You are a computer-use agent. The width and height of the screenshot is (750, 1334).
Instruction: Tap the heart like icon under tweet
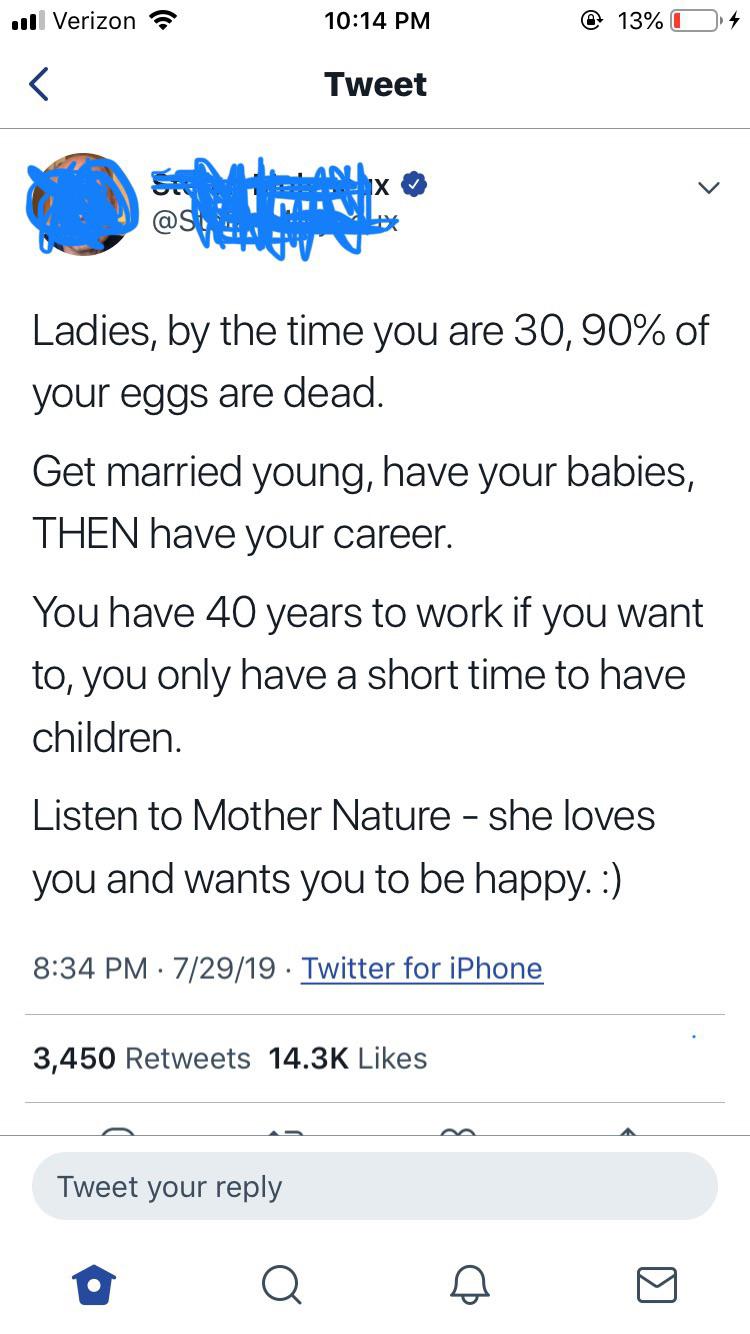(x=458, y=1130)
